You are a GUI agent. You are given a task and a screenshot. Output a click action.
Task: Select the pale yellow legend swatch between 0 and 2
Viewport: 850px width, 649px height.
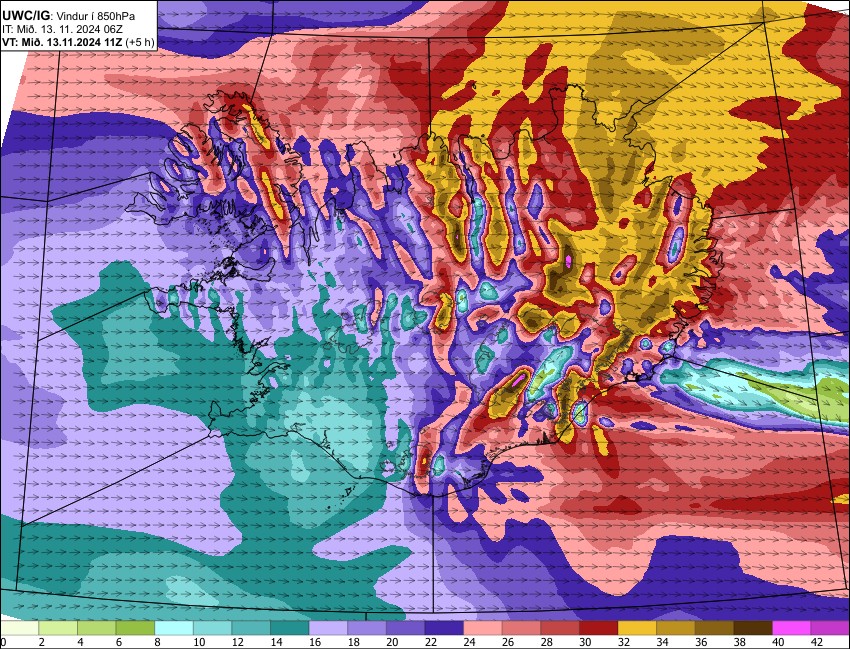(20, 628)
